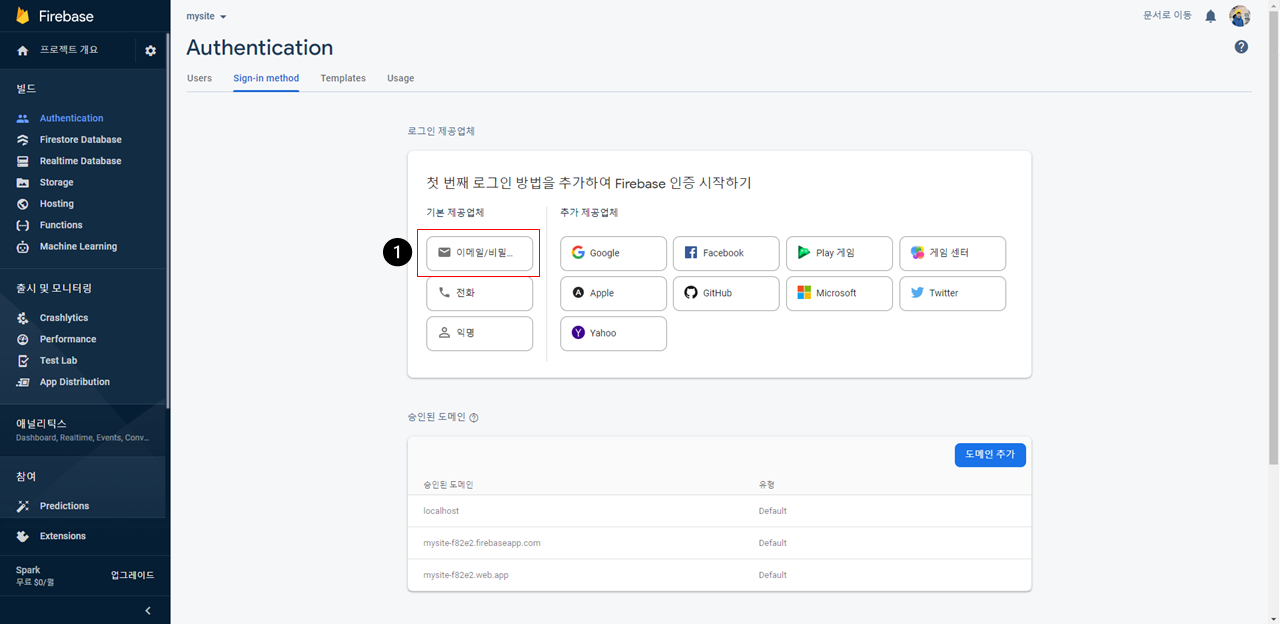Select the Apple sign-in provider
Viewport: 1280px width, 624px height.
613,293
